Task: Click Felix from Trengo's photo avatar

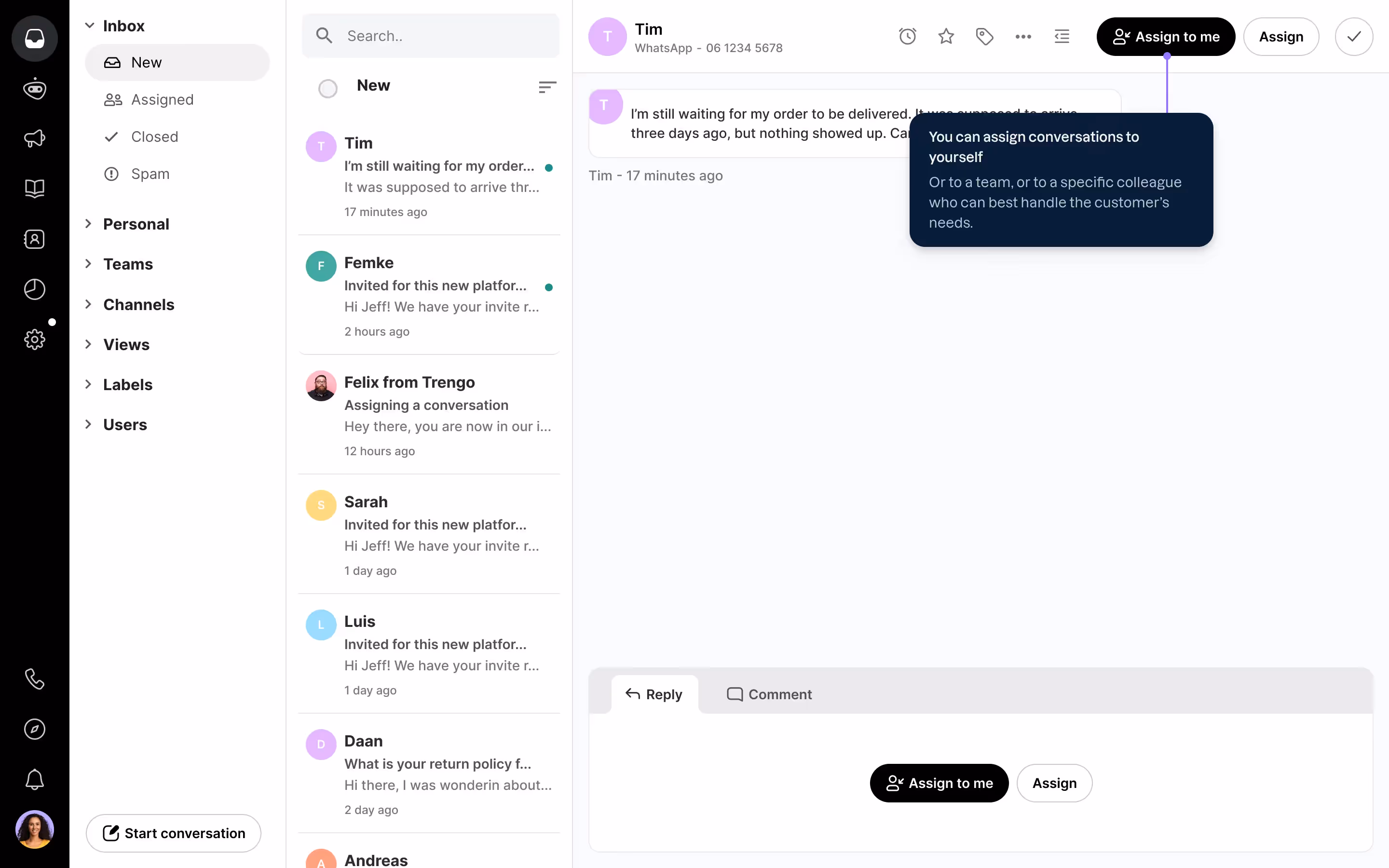Action: click(x=321, y=386)
